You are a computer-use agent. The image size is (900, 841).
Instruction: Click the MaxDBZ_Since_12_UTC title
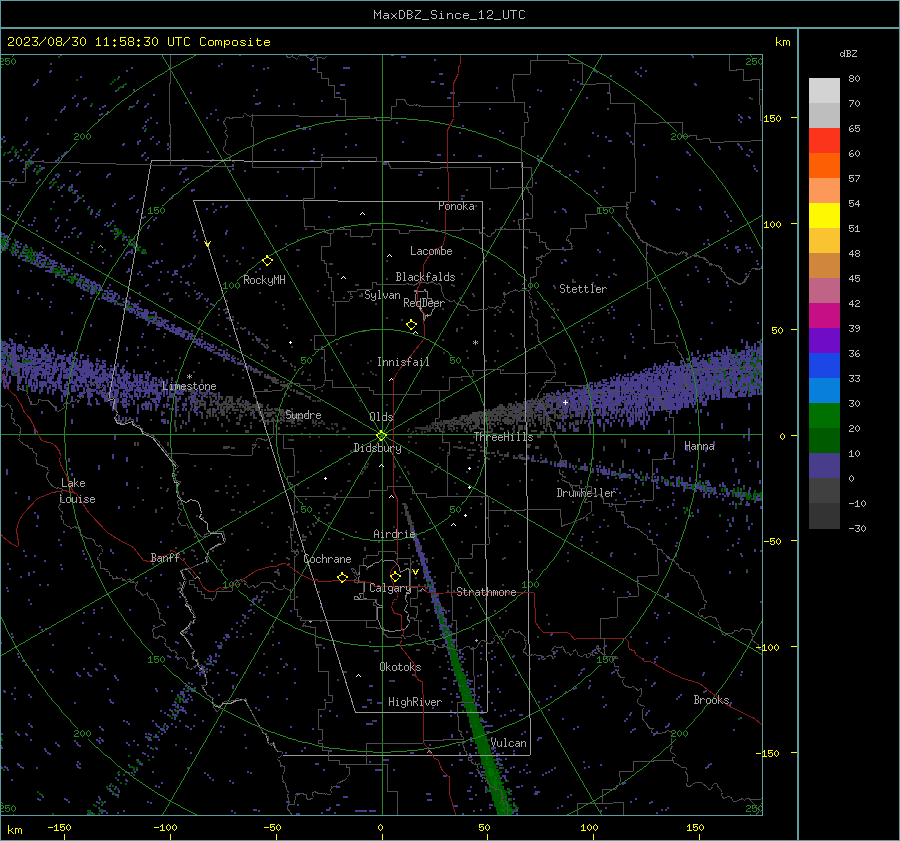pos(449,15)
